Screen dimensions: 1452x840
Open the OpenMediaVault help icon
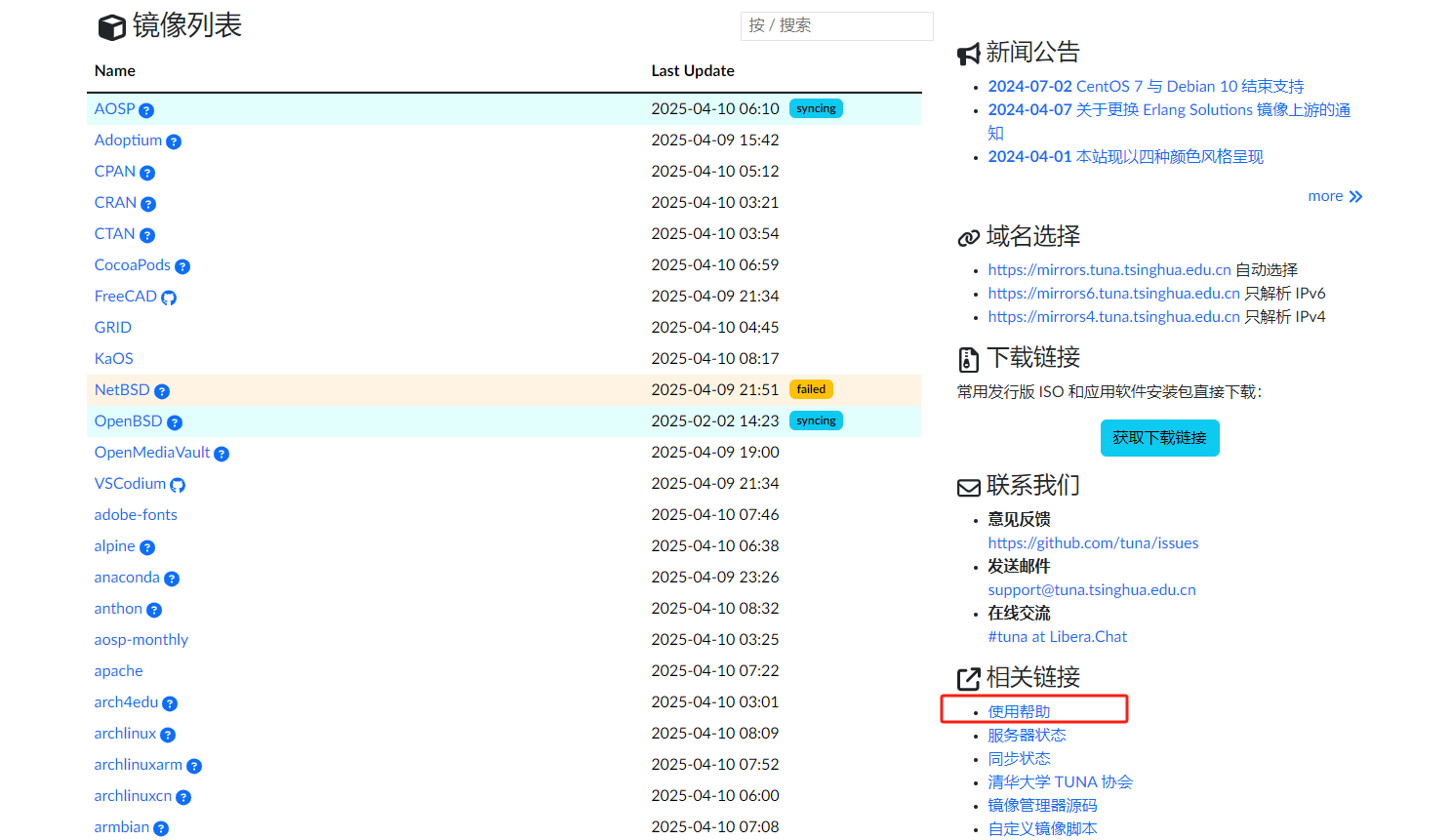222,454
